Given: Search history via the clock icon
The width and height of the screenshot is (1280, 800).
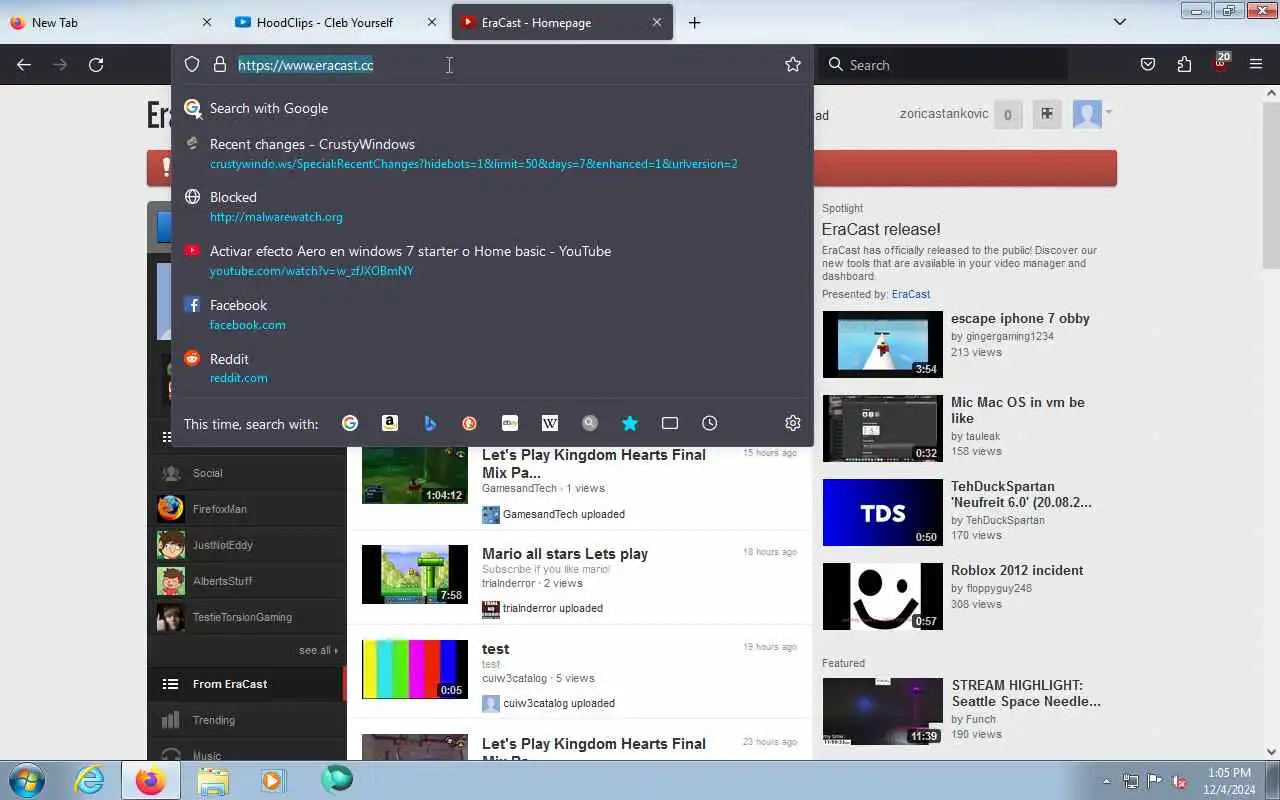Looking at the screenshot, I should (x=710, y=423).
